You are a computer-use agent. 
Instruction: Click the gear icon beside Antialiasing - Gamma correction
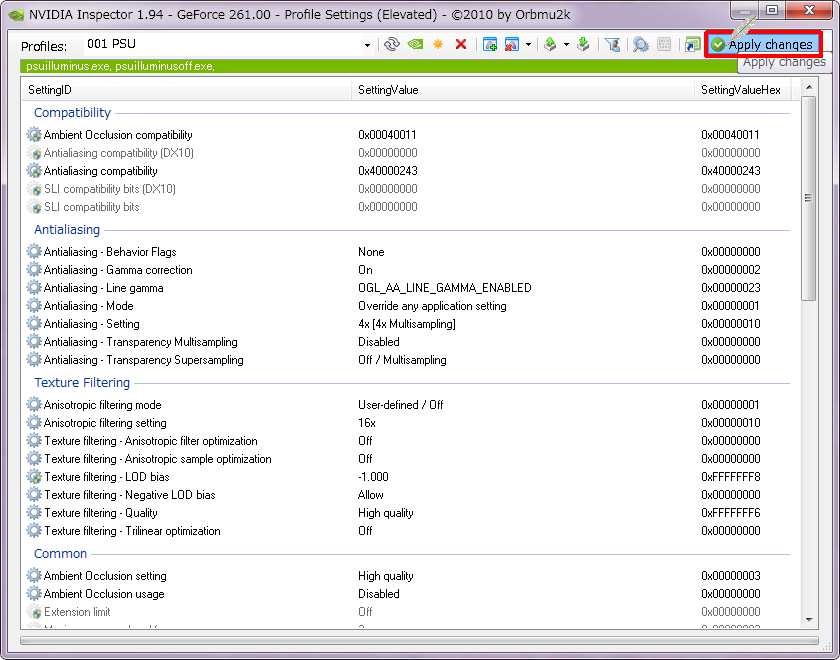pyautogui.click(x=34, y=269)
